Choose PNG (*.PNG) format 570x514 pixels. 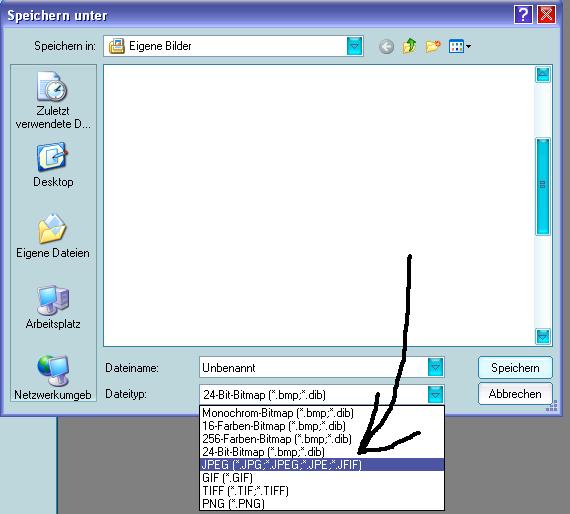322,504
